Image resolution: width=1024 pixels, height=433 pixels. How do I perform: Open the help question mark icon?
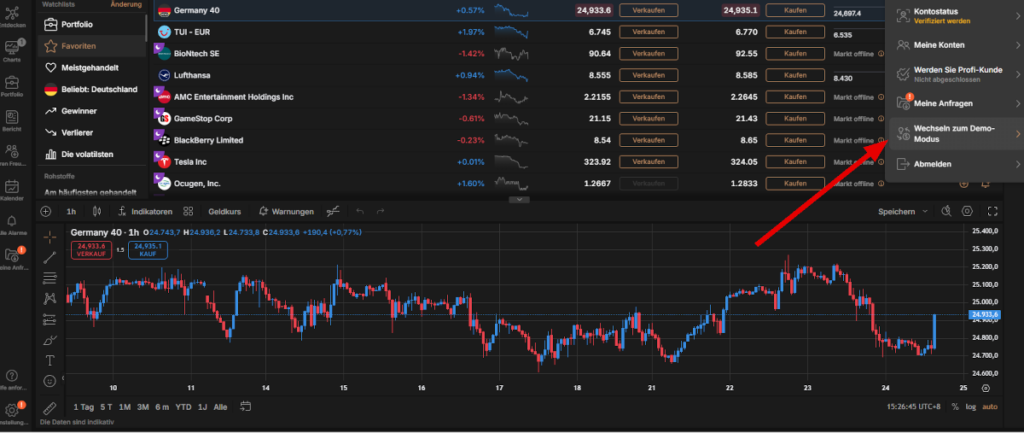[11, 376]
